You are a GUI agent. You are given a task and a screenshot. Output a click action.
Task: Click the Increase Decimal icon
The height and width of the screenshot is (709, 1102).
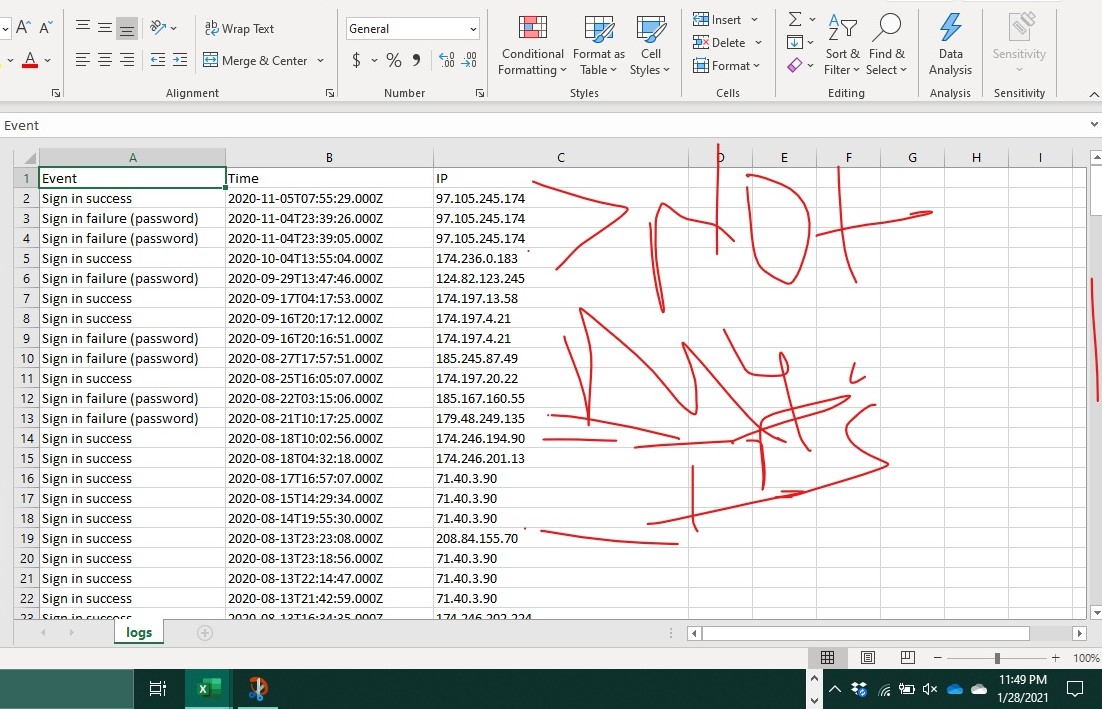point(446,61)
